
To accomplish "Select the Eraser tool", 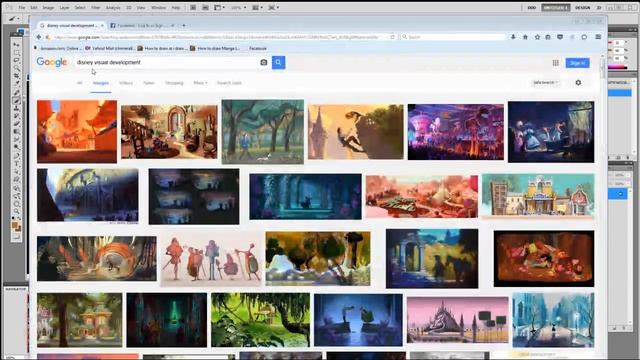I will (x=16, y=124).
